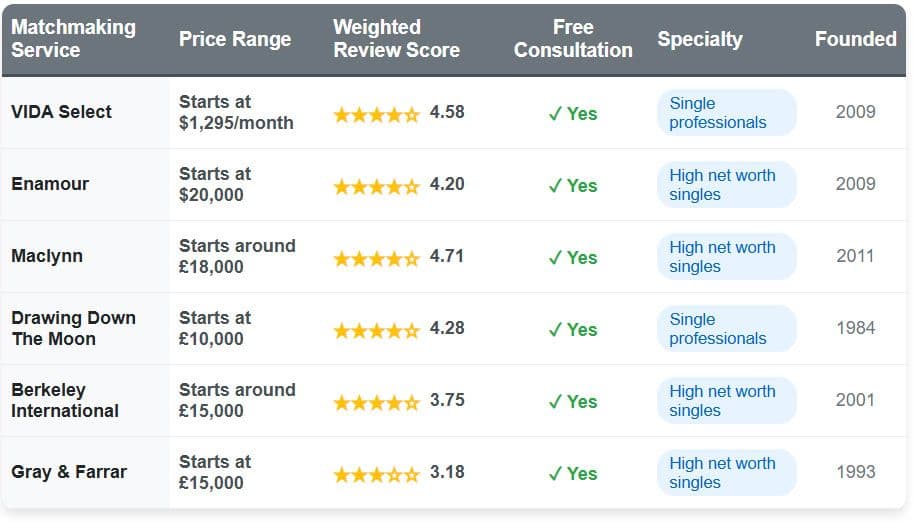The width and height of the screenshot is (913, 522).
Task: Click the checkmark Yes for Gray & Farrar
Action: [x=573, y=473]
